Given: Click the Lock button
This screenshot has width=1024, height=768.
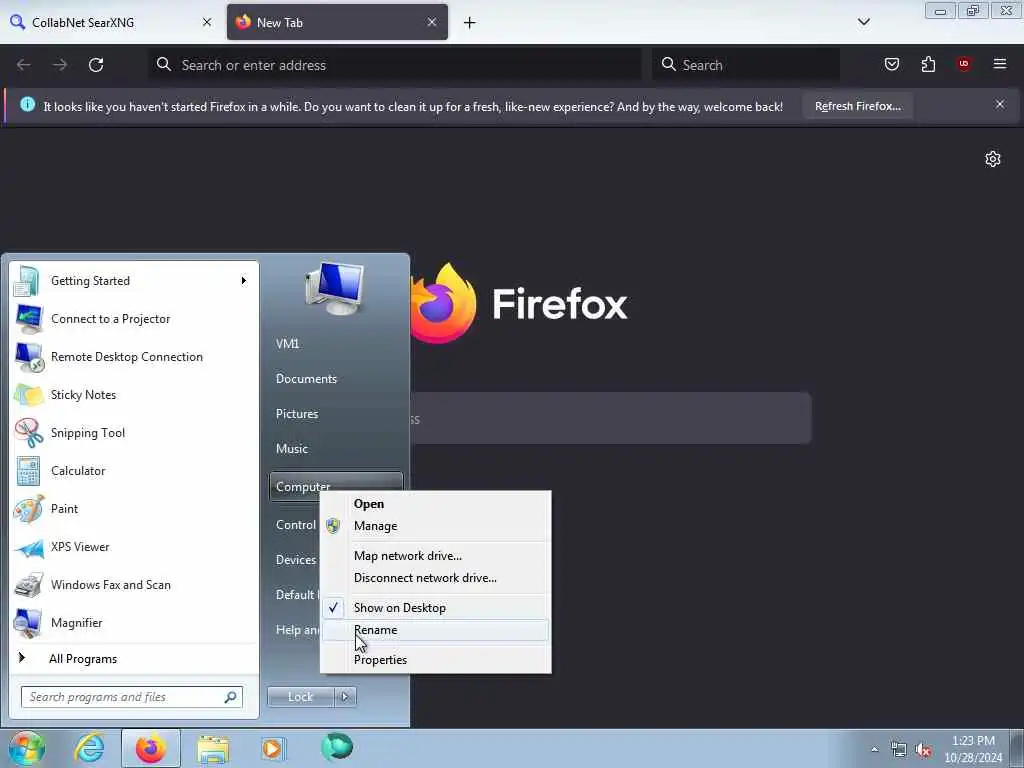Looking at the screenshot, I should [300, 697].
